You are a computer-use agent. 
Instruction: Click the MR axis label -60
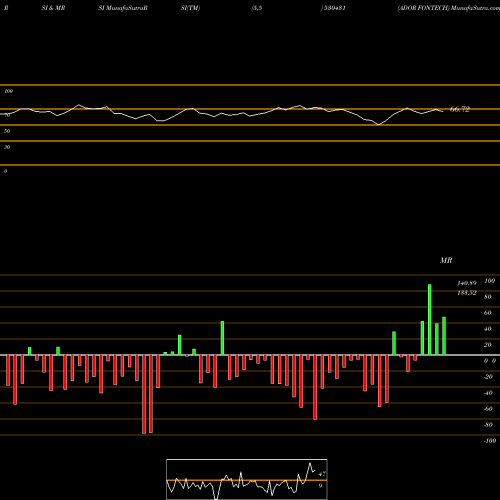[x=488, y=409]
